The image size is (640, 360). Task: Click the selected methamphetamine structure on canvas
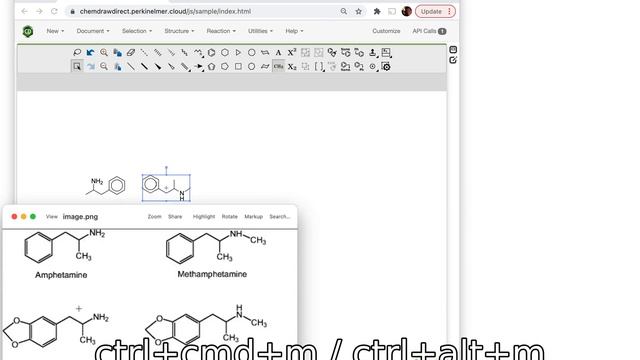(166, 188)
